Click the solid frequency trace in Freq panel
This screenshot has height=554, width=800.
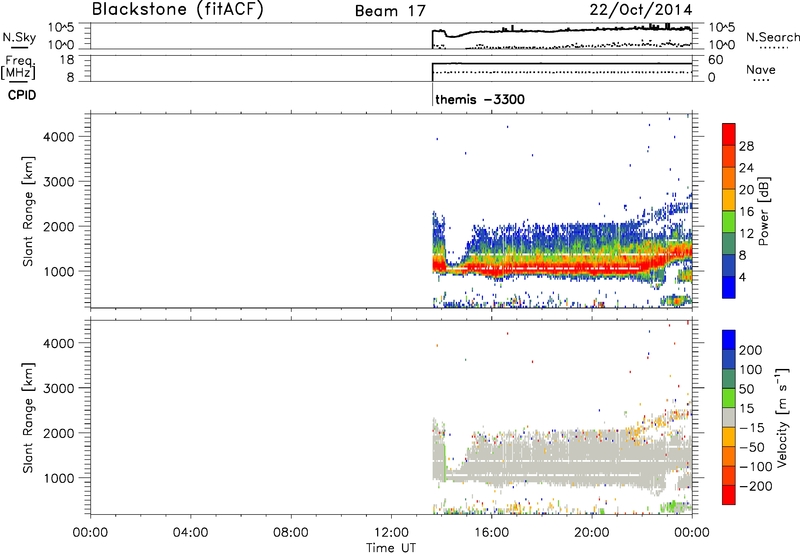pyautogui.click(x=562, y=64)
